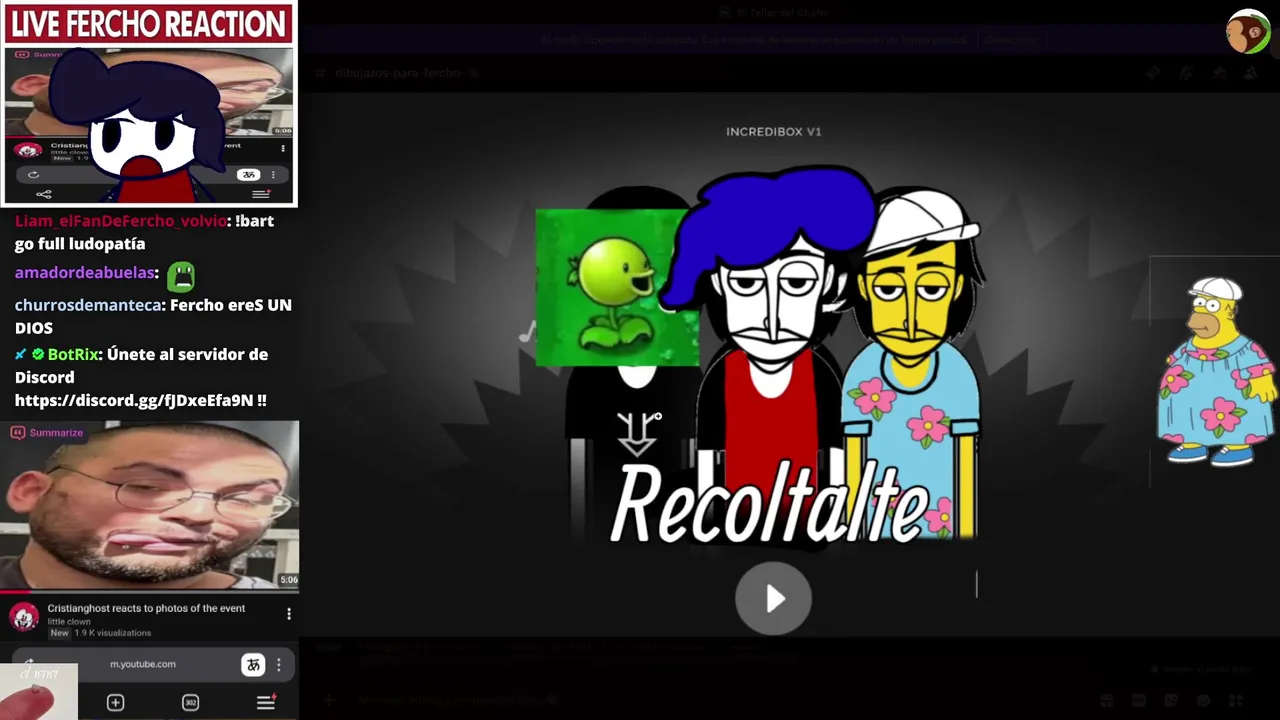Click the LIVE FERCHO REACTION banner
Image resolution: width=1280 pixels, height=720 pixels.
tap(148, 24)
